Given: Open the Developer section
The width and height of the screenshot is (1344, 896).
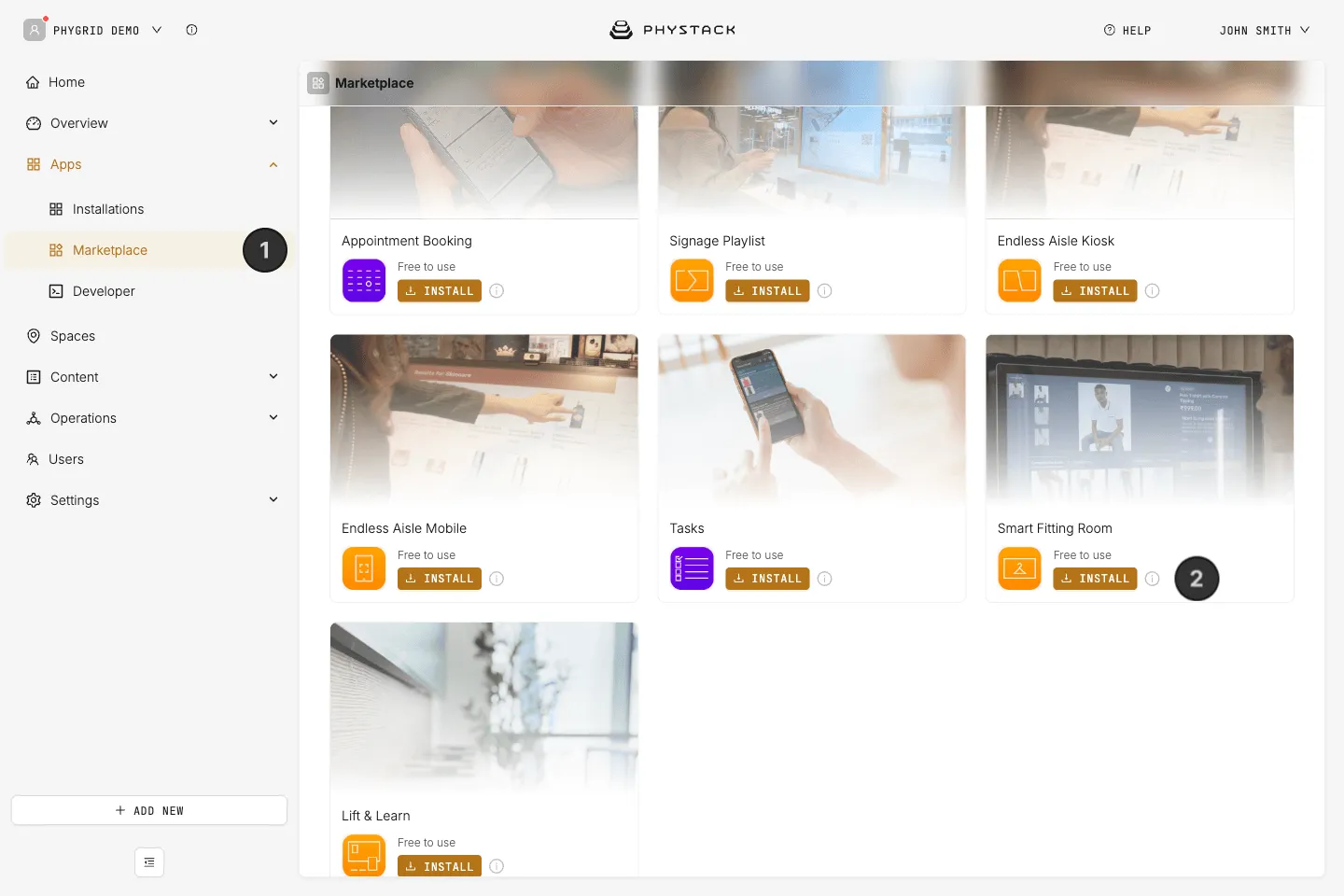Looking at the screenshot, I should click(149, 291).
